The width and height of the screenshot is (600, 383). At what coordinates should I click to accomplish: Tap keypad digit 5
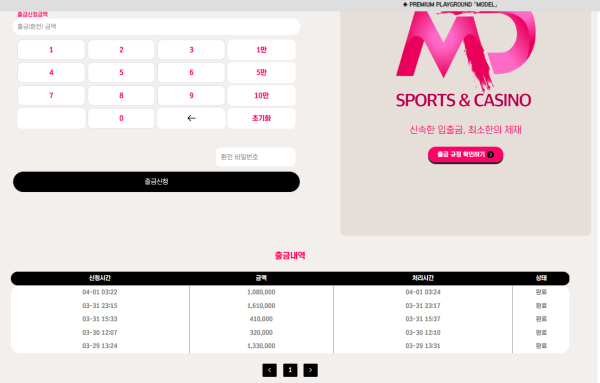coord(121,72)
